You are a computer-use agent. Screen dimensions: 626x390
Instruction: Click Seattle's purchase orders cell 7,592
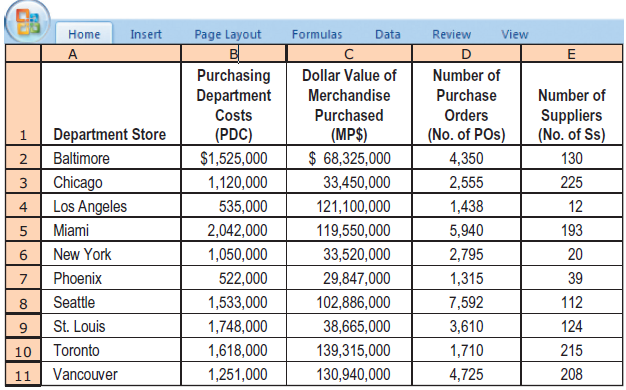click(x=466, y=302)
